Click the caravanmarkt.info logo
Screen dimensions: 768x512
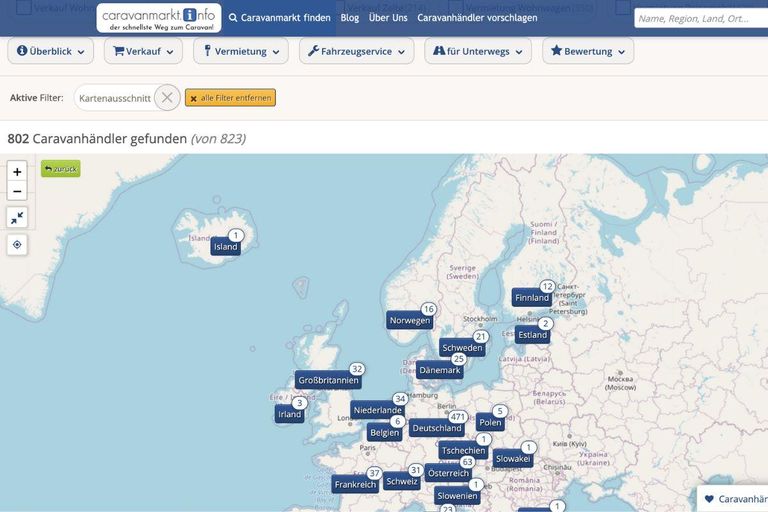pyautogui.click(x=159, y=18)
